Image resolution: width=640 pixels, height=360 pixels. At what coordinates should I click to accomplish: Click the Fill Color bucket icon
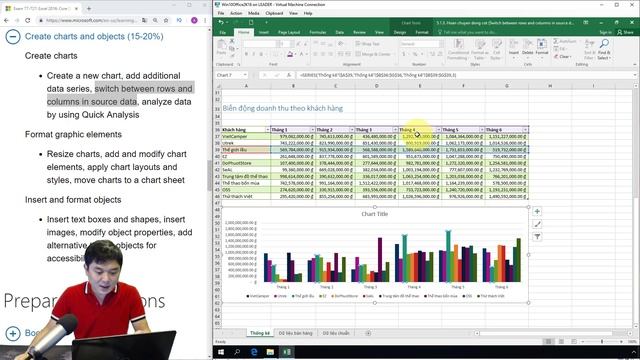coord(290,54)
